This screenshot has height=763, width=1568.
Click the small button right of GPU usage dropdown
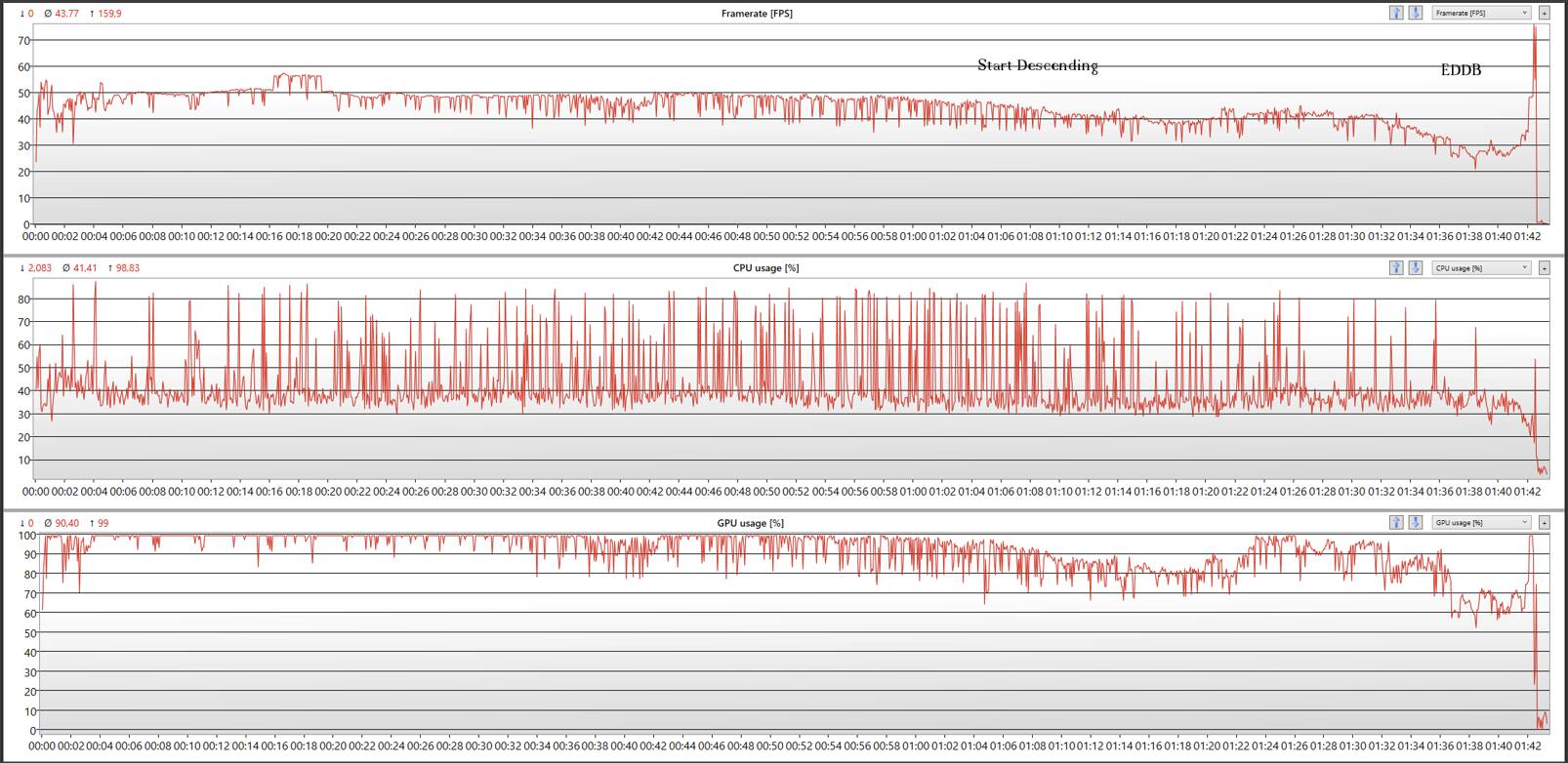pyautogui.click(x=1544, y=523)
